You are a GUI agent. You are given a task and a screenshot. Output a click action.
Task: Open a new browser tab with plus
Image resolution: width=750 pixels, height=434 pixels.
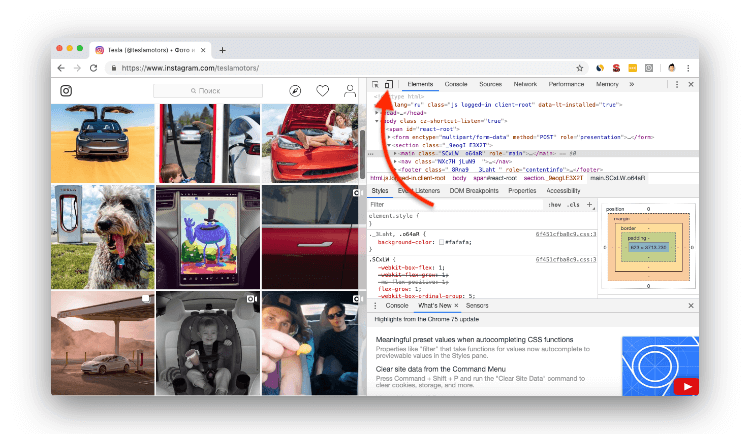click(x=222, y=50)
